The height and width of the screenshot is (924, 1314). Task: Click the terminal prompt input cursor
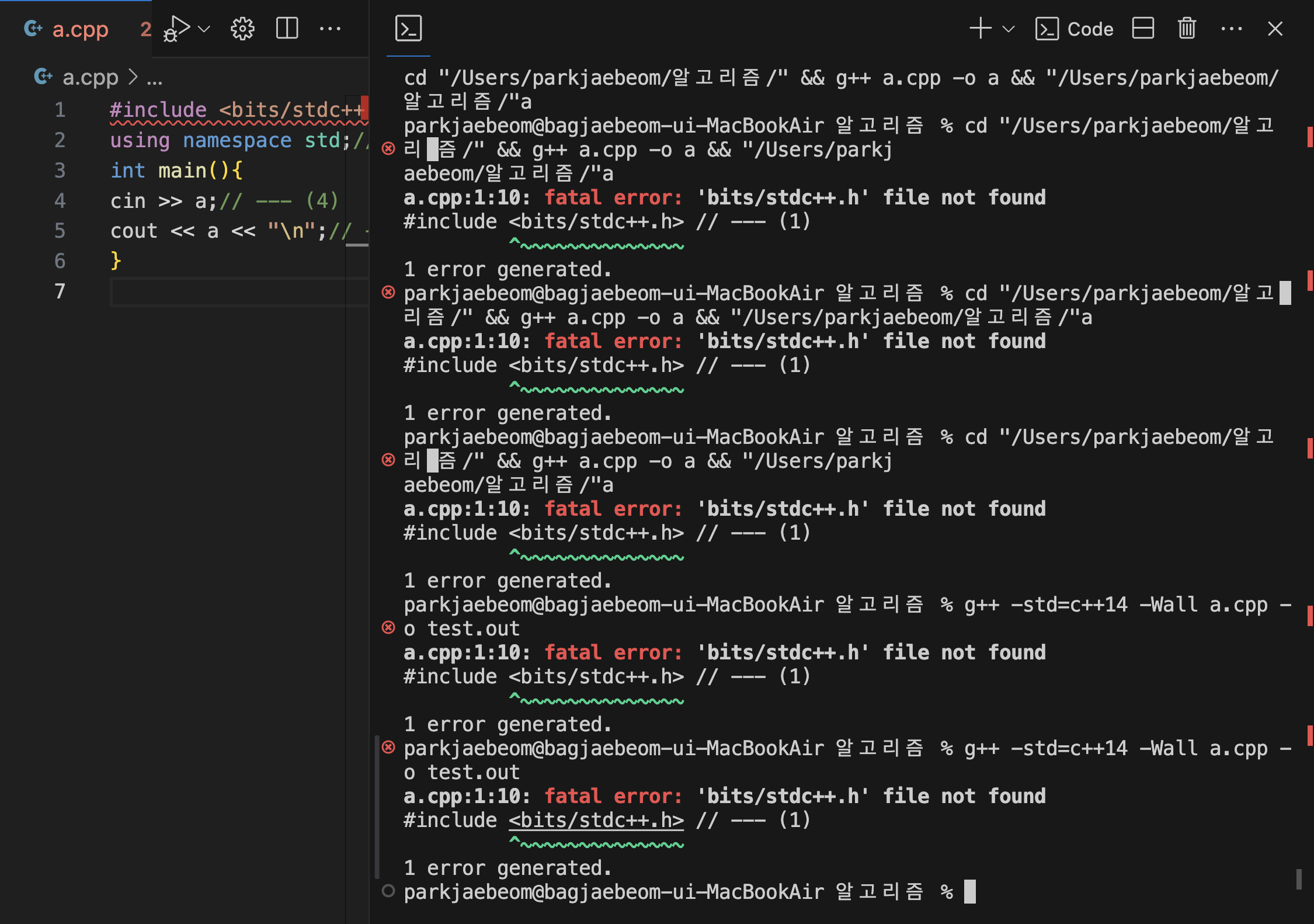(x=970, y=892)
